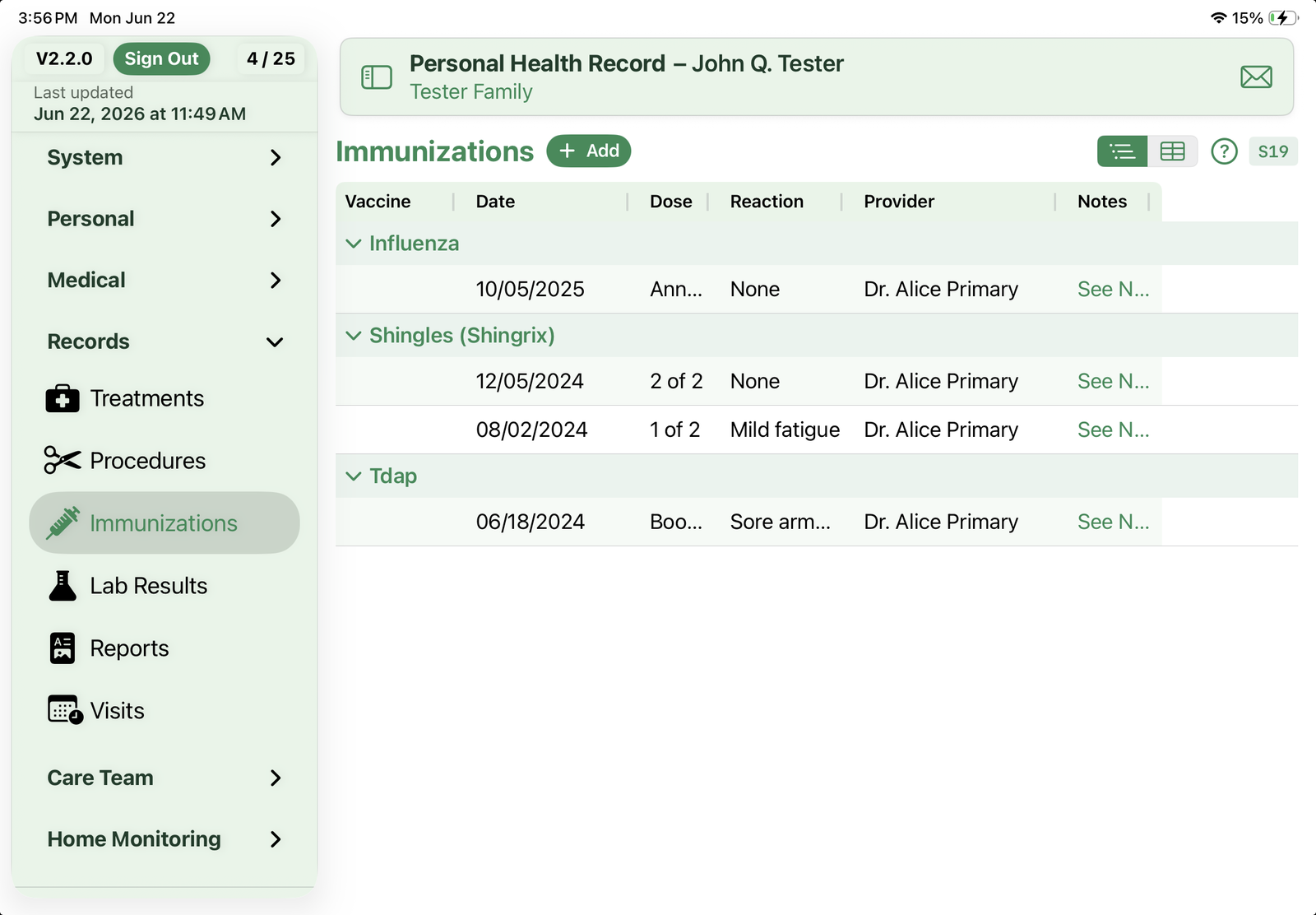Switch to grouped list view
This screenshot has height=915, width=1316.
[1122, 151]
